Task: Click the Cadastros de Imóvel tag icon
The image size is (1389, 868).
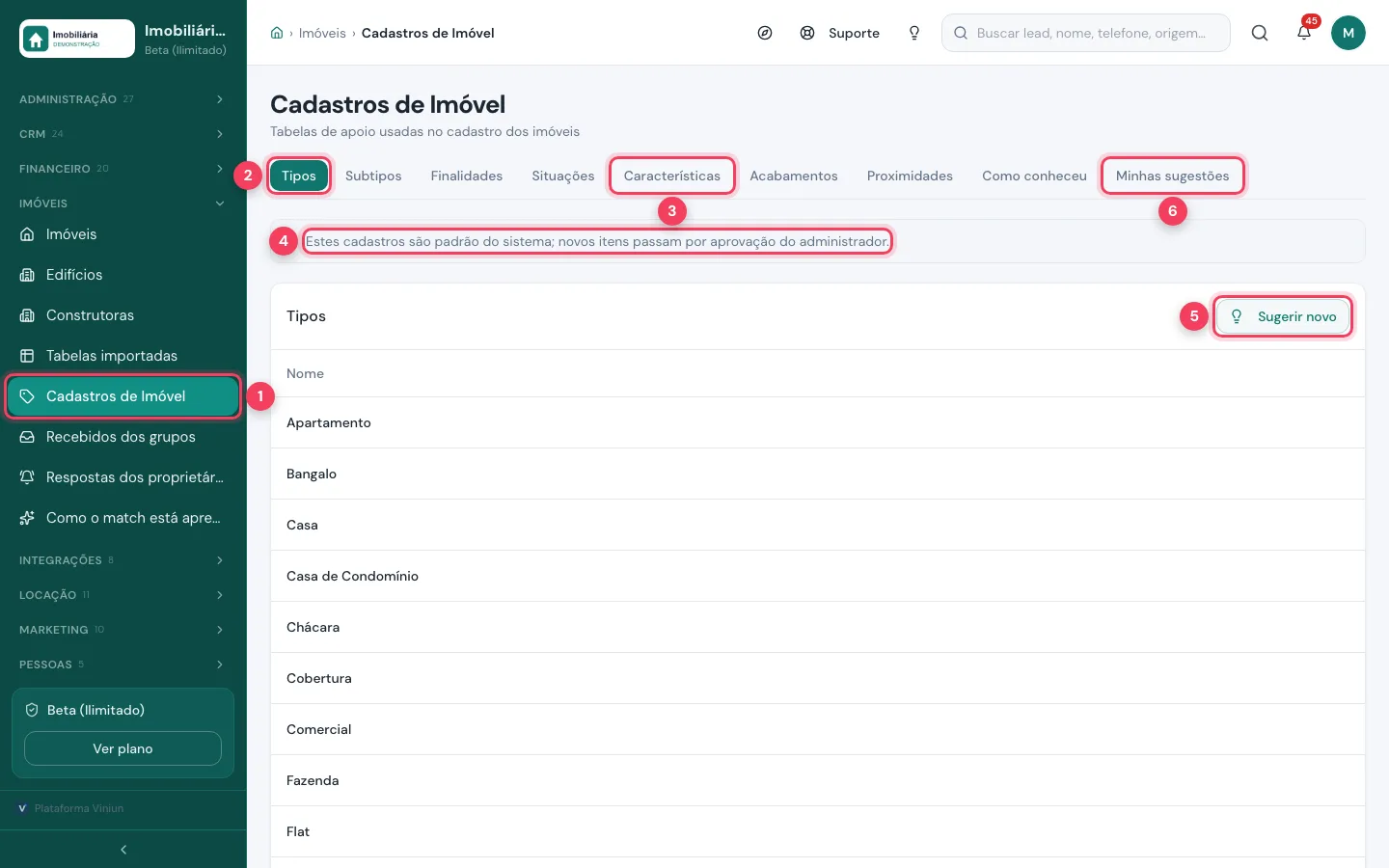Action: (27, 396)
